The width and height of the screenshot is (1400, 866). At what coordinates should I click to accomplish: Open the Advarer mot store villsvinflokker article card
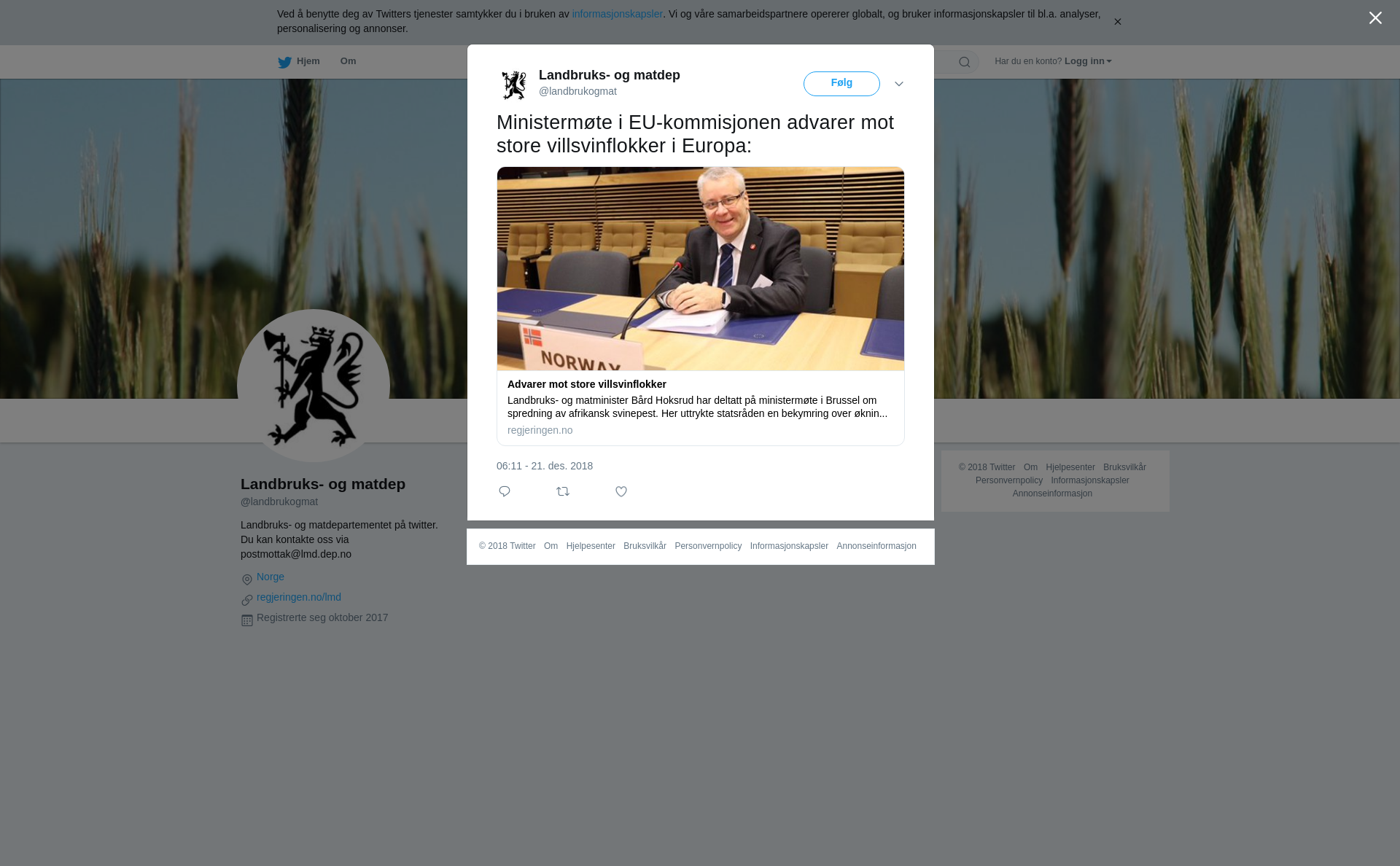click(x=701, y=306)
